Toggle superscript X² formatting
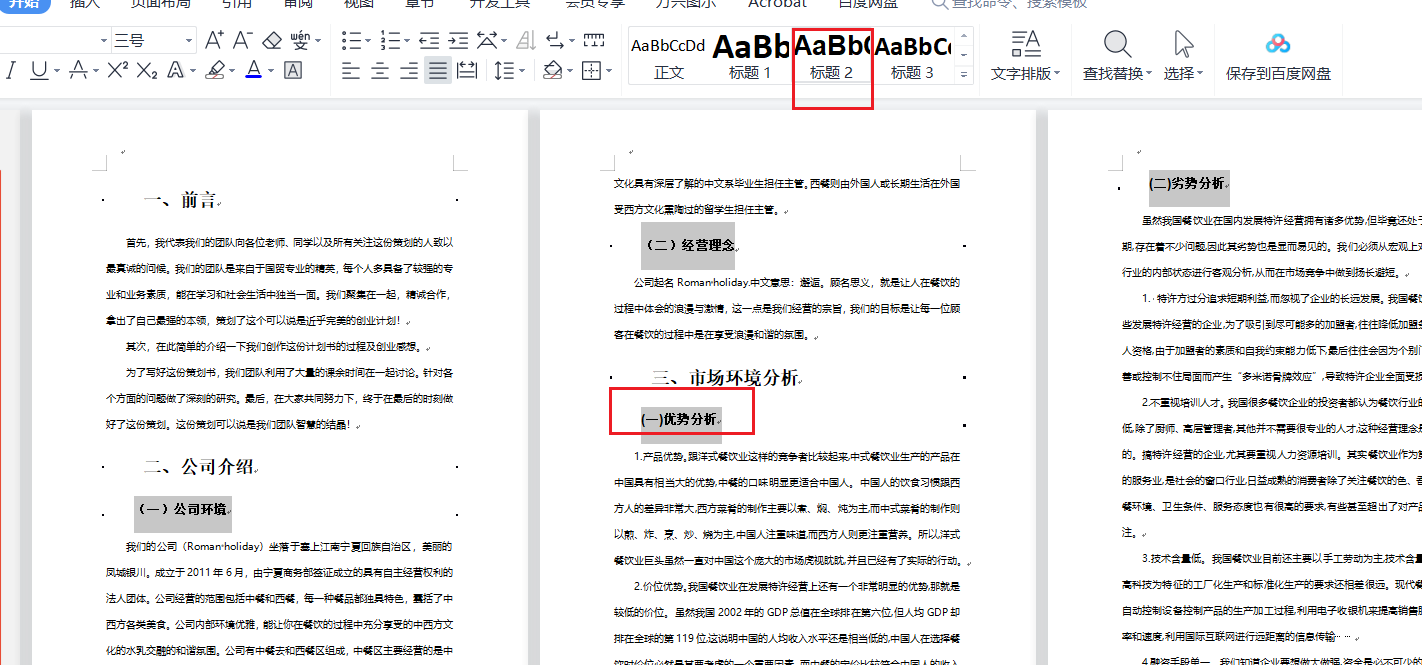 coord(117,71)
